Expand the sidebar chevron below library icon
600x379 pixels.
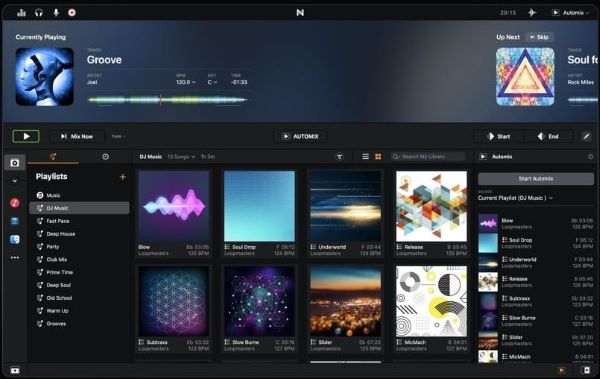pos(15,180)
